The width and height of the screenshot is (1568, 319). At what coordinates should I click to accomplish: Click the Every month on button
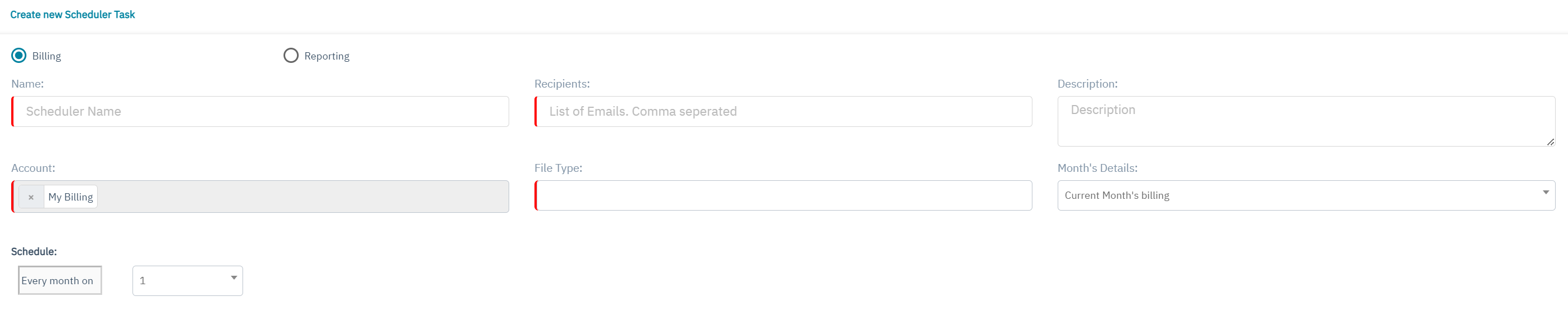point(60,281)
